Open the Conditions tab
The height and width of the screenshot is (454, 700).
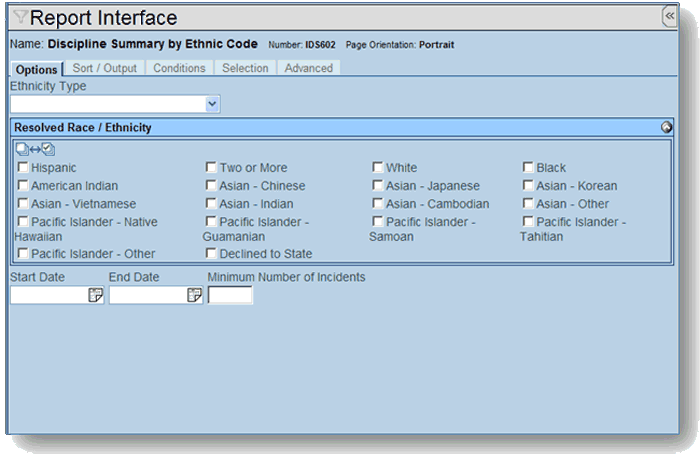[x=179, y=68]
